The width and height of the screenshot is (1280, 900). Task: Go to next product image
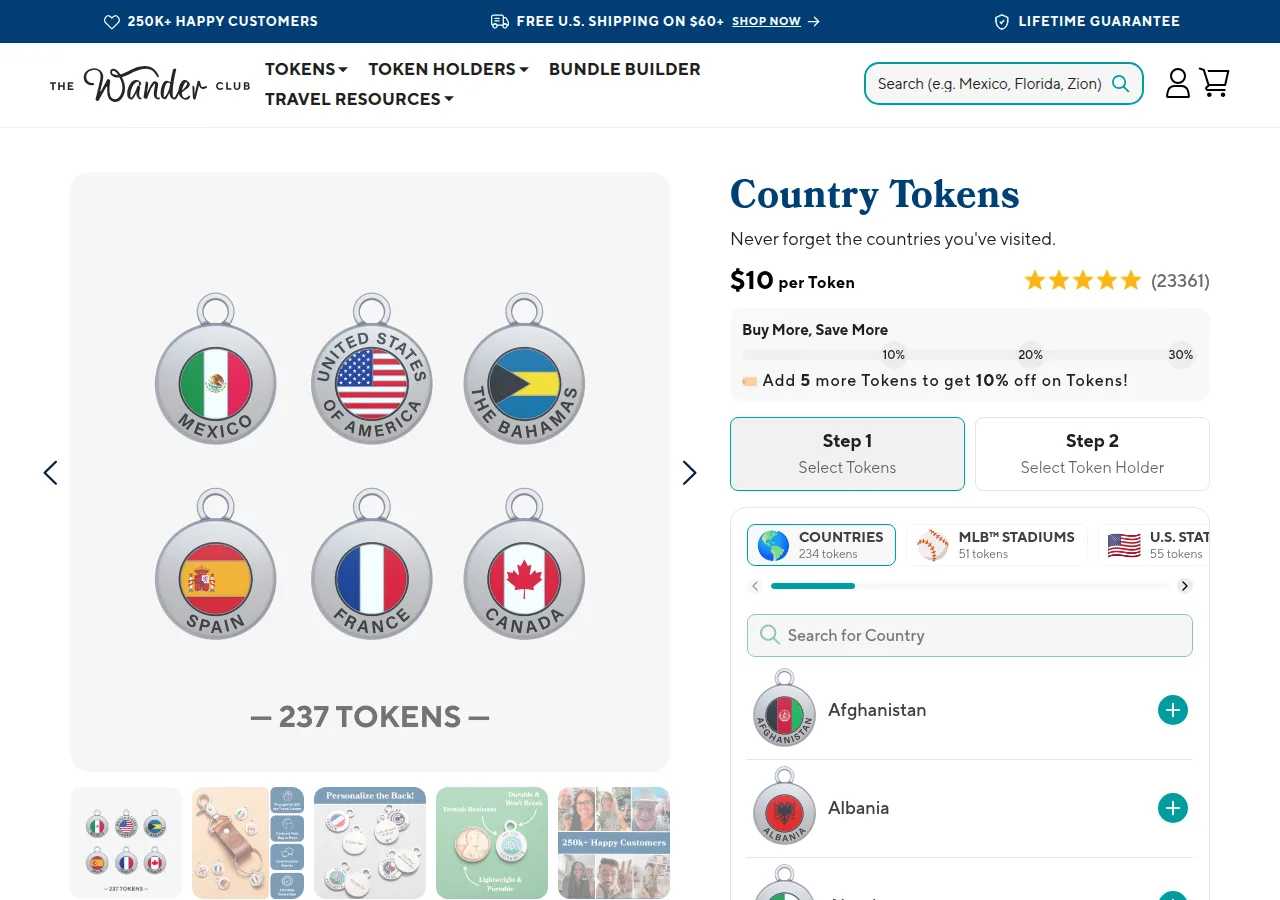point(689,472)
